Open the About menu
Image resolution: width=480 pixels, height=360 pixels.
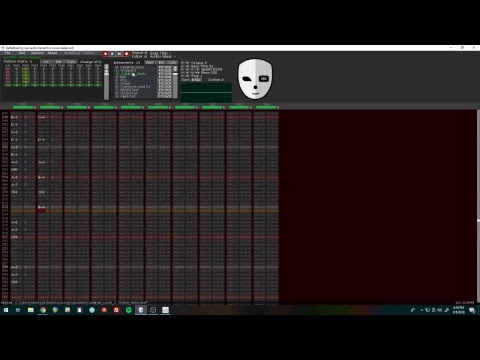[52, 53]
